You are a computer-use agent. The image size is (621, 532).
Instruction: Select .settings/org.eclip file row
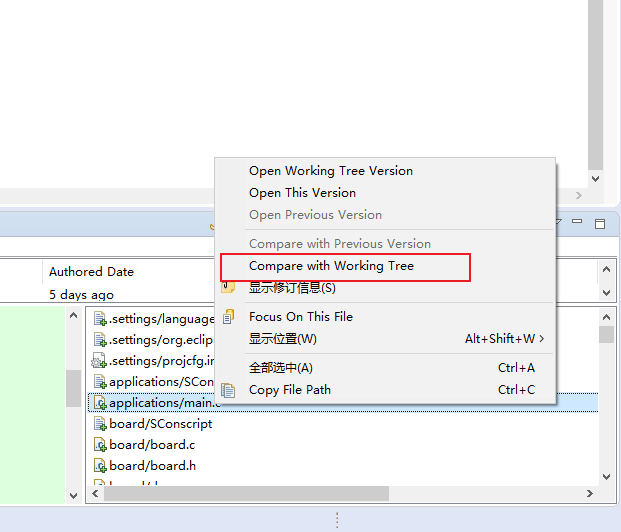point(161,340)
